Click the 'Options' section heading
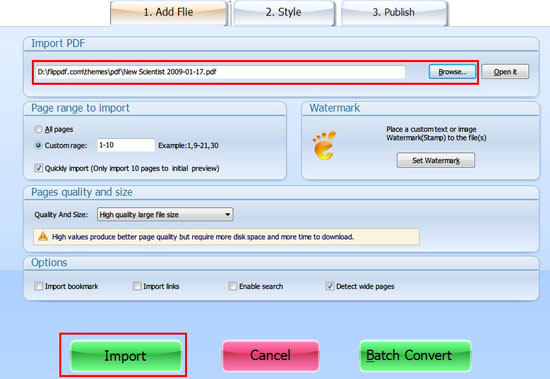This screenshot has width=550, height=379. click(x=49, y=262)
